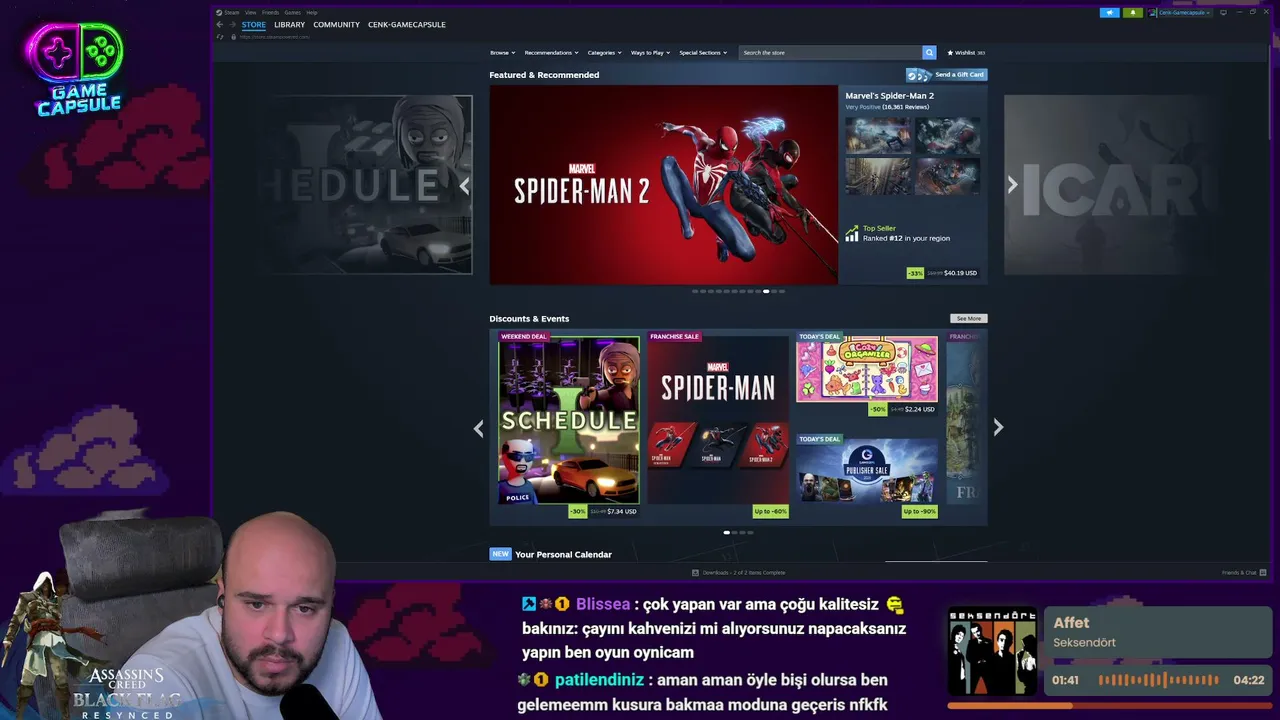Image resolution: width=1280 pixels, height=720 pixels.
Task: Open the Spider-Man franchise sale card
Action: coord(718,420)
